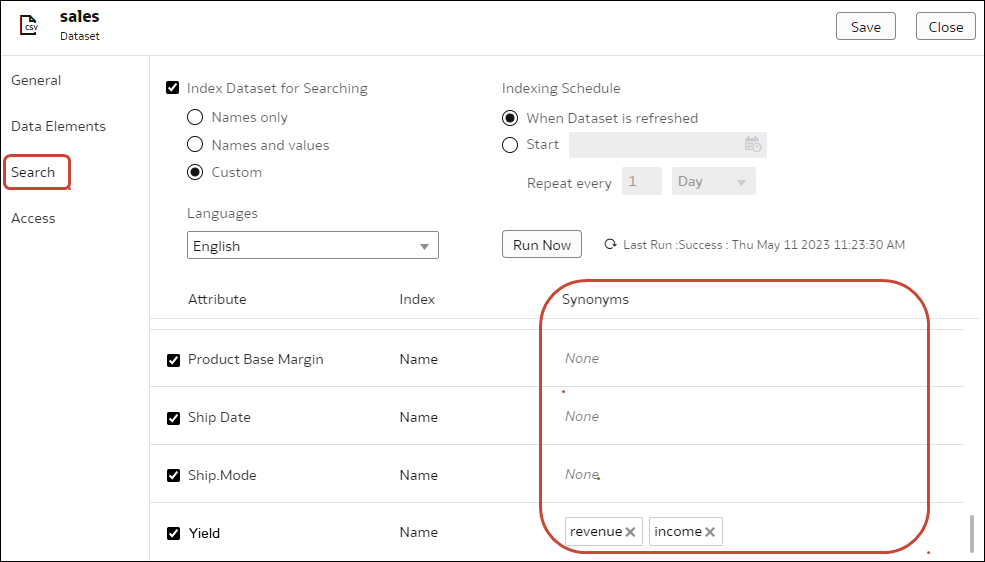985x562 pixels.
Task: Select the Names only radio option
Action: [x=195, y=117]
